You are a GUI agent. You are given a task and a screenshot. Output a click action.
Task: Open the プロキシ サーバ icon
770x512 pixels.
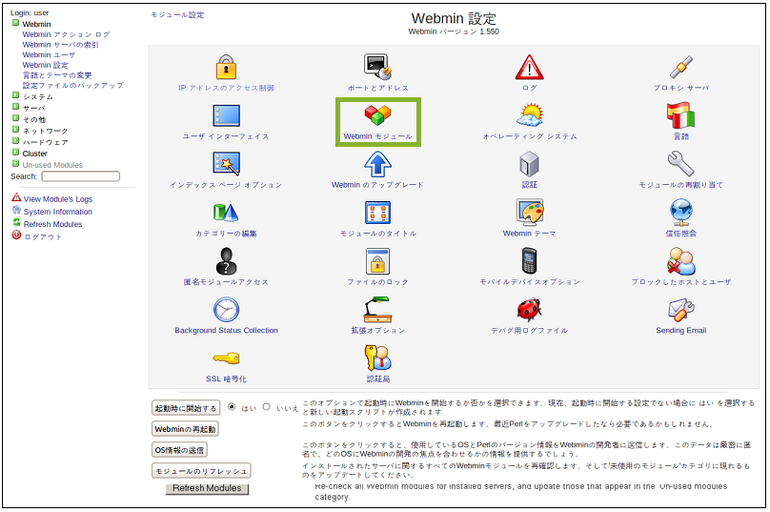pos(681,67)
